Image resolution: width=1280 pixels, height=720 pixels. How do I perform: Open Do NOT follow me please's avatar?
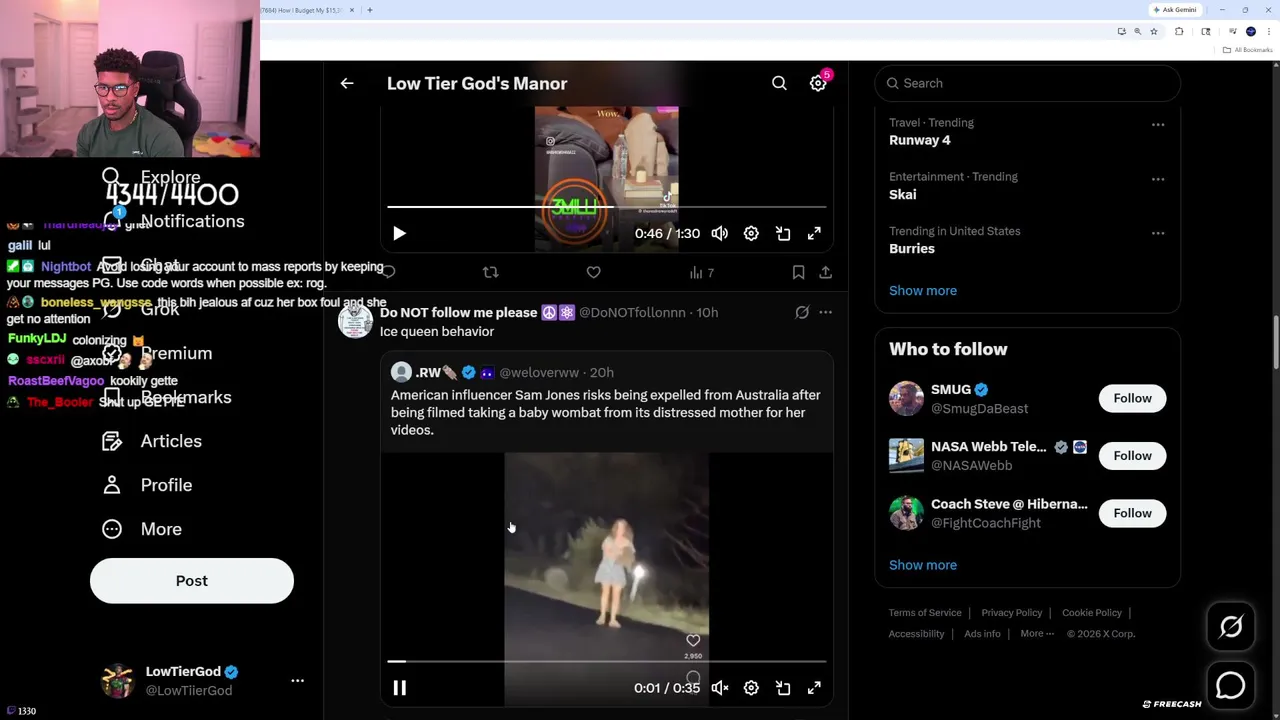(x=355, y=321)
